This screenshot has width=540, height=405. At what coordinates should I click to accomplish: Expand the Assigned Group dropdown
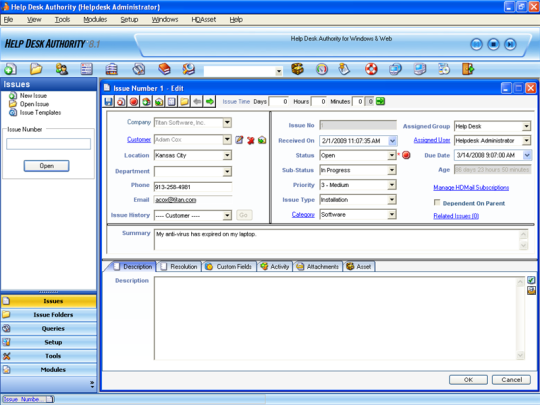pos(526,126)
